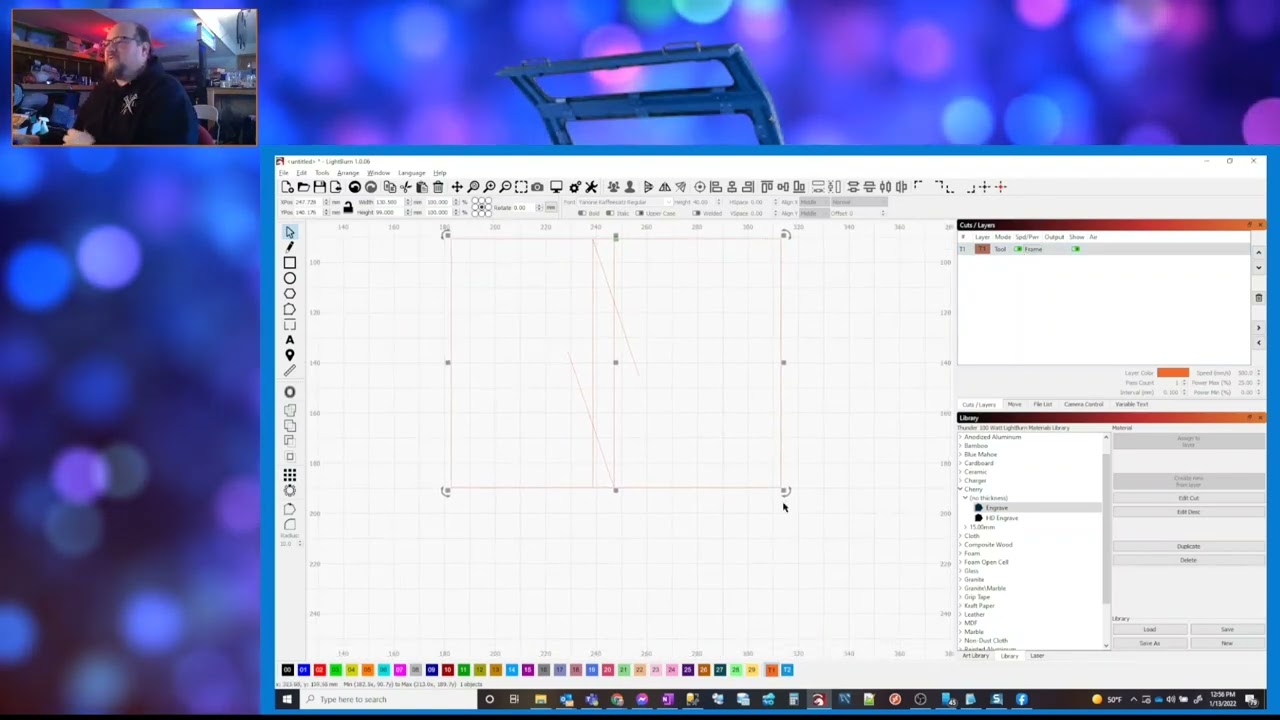Click the Camera capture icon
This screenshot has height=720, width=1280.
[x=537, y=187]
